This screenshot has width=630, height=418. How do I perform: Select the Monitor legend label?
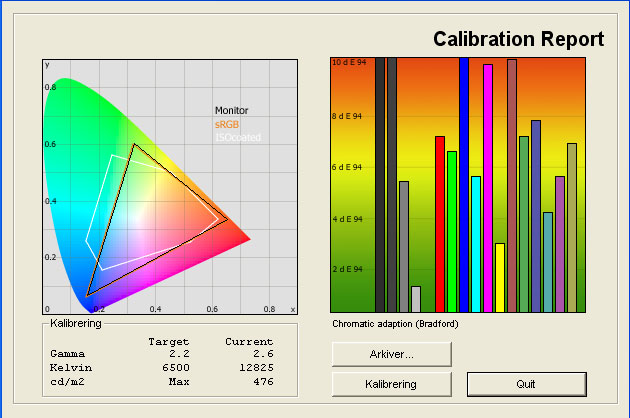[231, 111]
